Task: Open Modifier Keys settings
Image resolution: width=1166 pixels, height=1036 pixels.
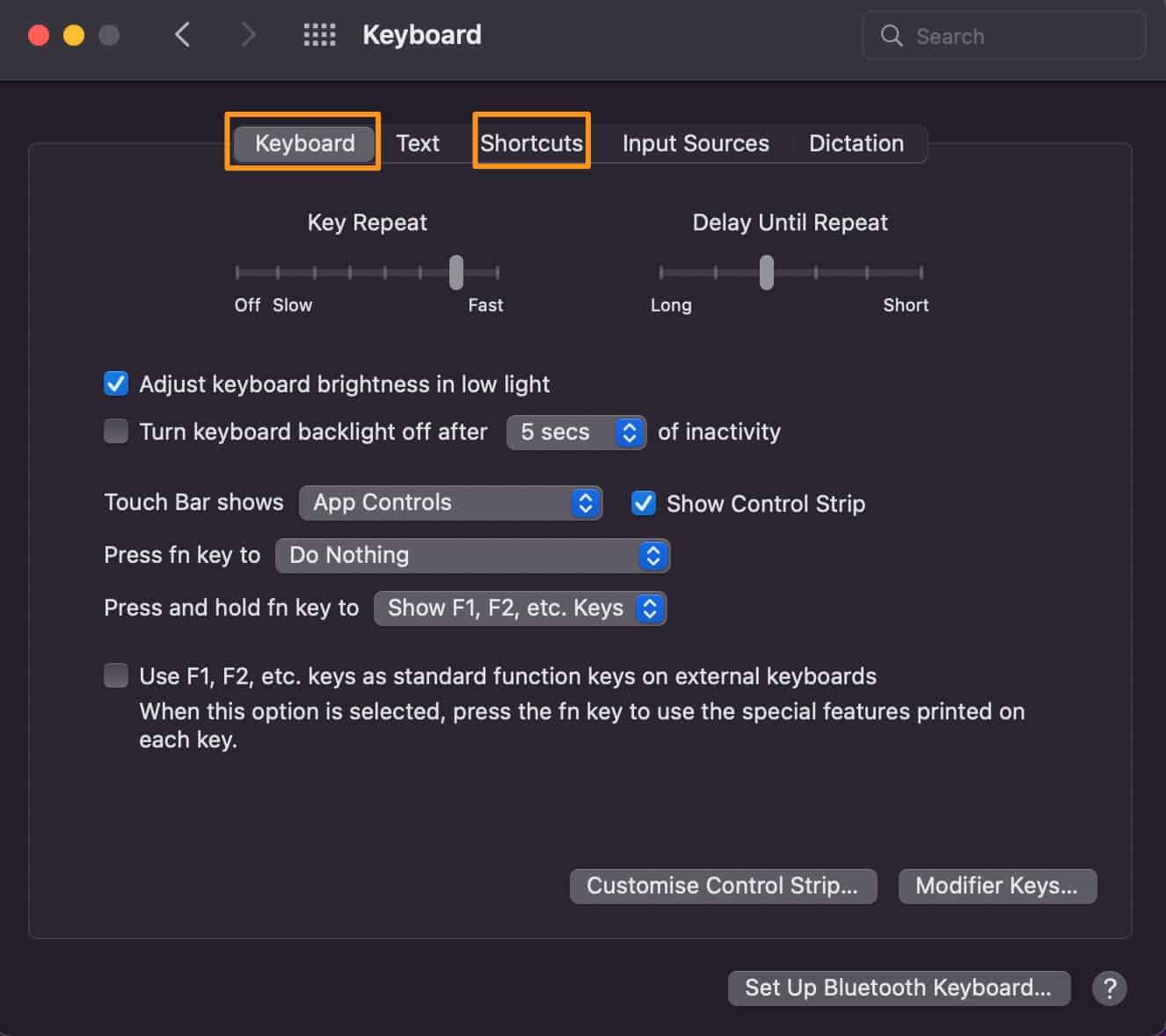Action: pos(997,886)
